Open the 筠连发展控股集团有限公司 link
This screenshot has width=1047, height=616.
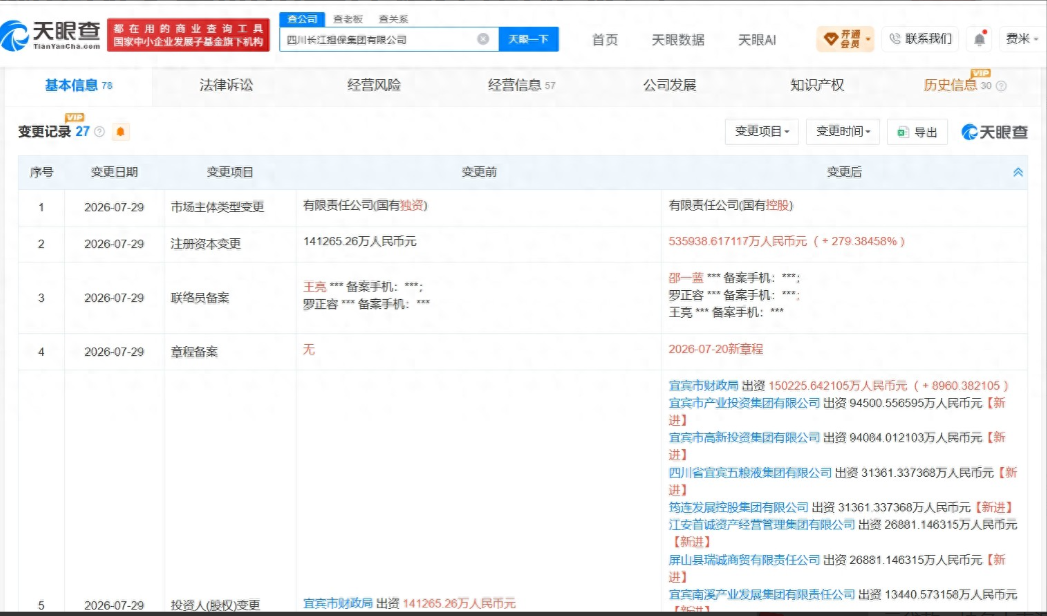pos(738,508)
